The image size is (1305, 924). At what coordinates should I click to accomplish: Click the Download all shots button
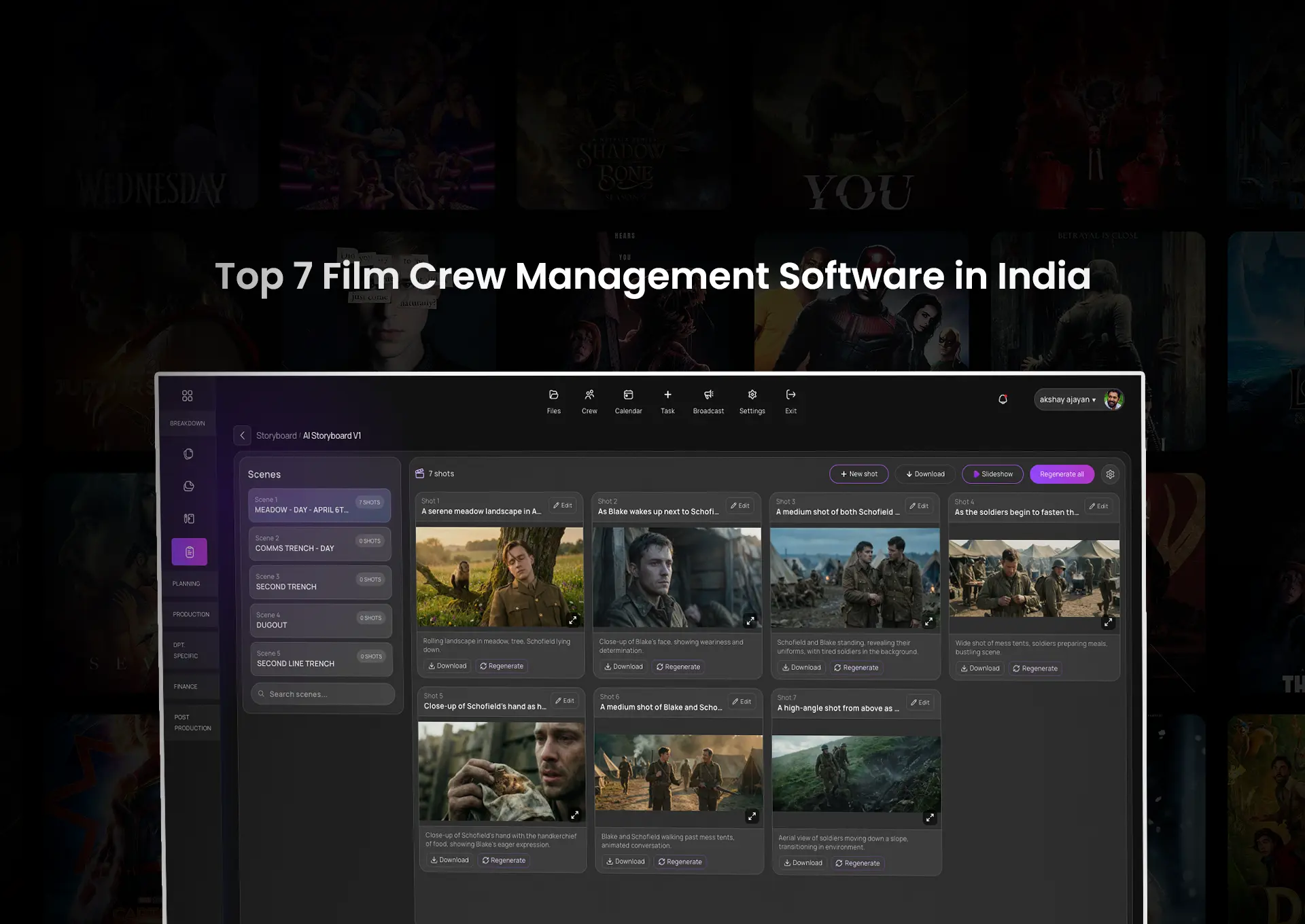925,474
